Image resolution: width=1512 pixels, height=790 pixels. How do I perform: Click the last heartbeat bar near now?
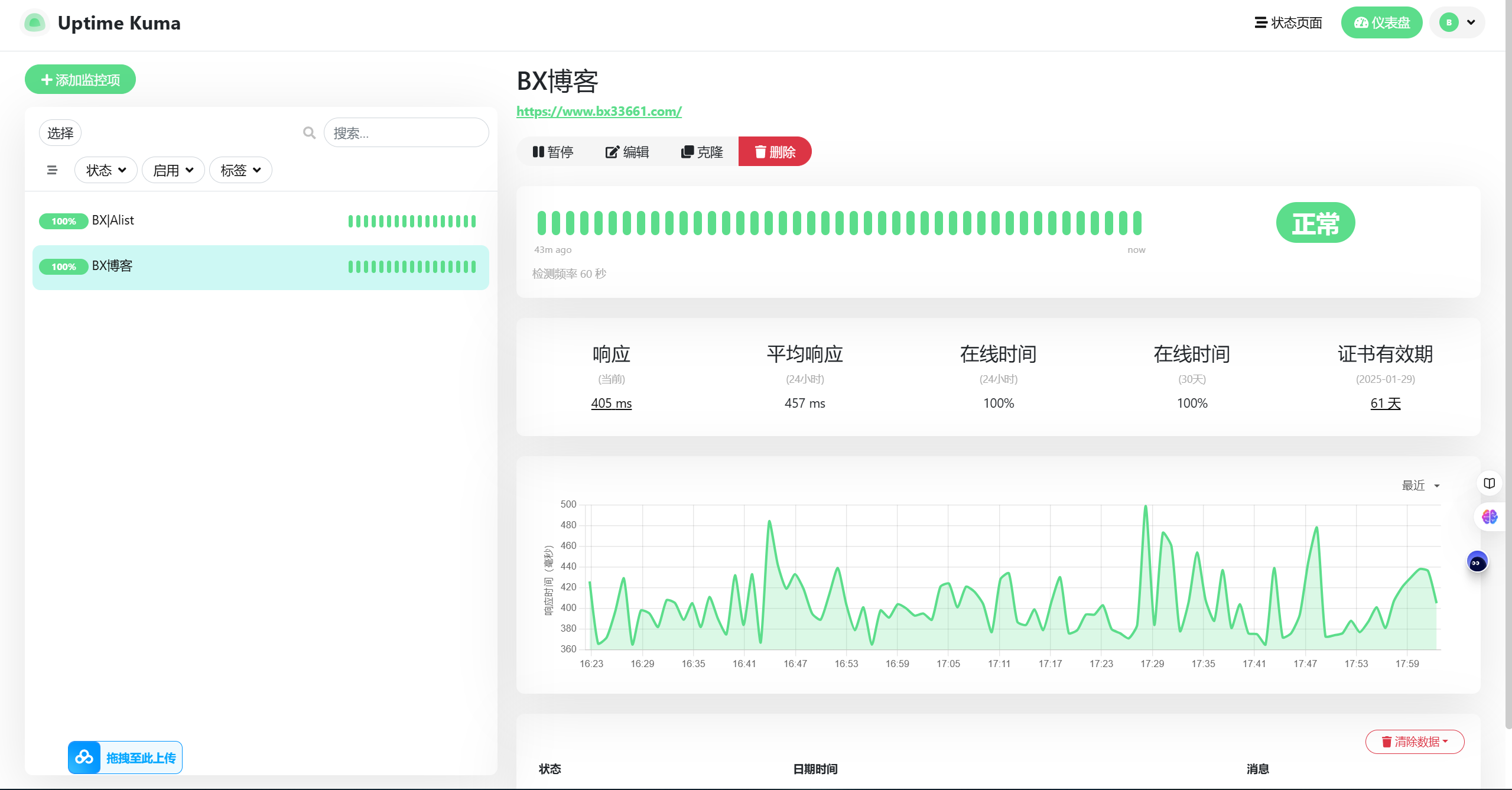[x=1137, y=223]
